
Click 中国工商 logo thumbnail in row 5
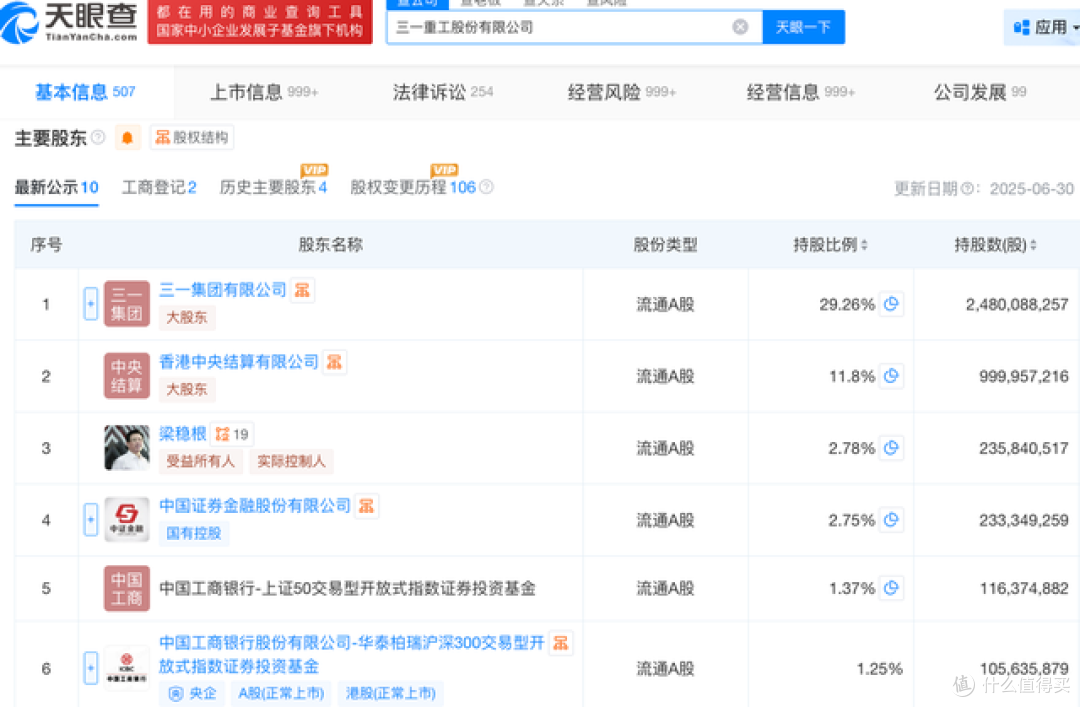(127, 588)
